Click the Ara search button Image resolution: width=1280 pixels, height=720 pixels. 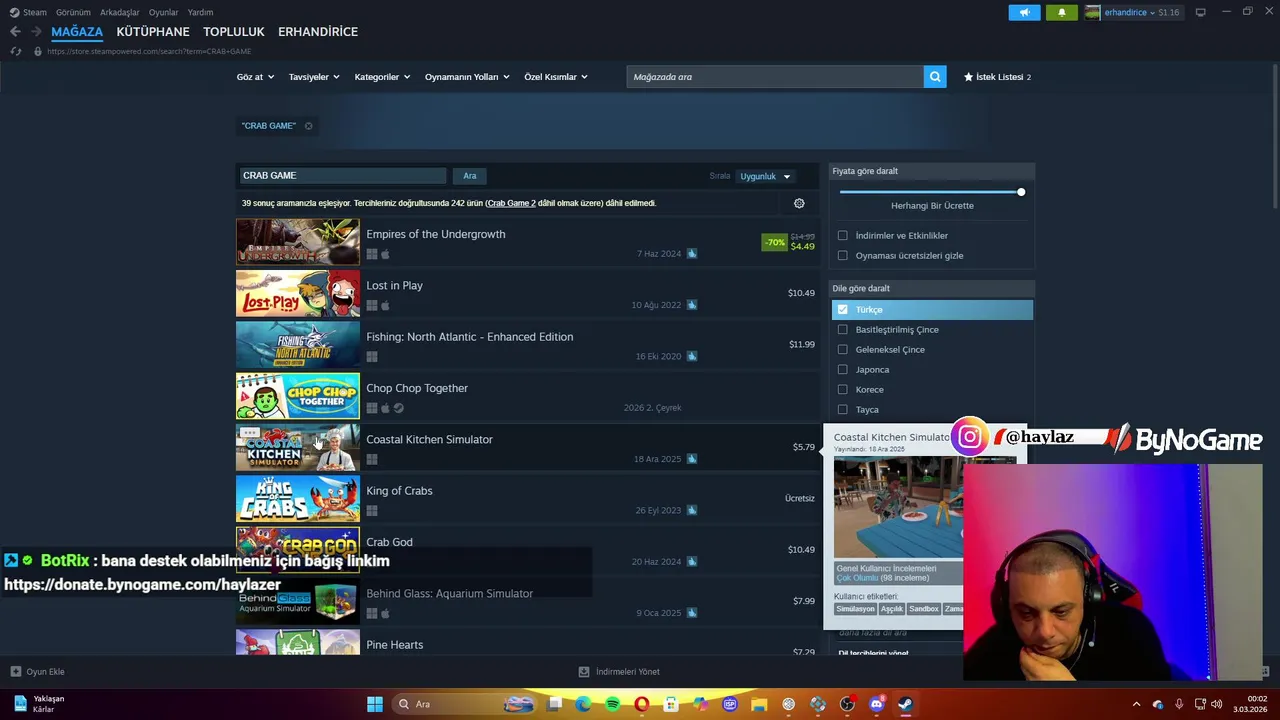pyautogui.click(x=470, y=176)
